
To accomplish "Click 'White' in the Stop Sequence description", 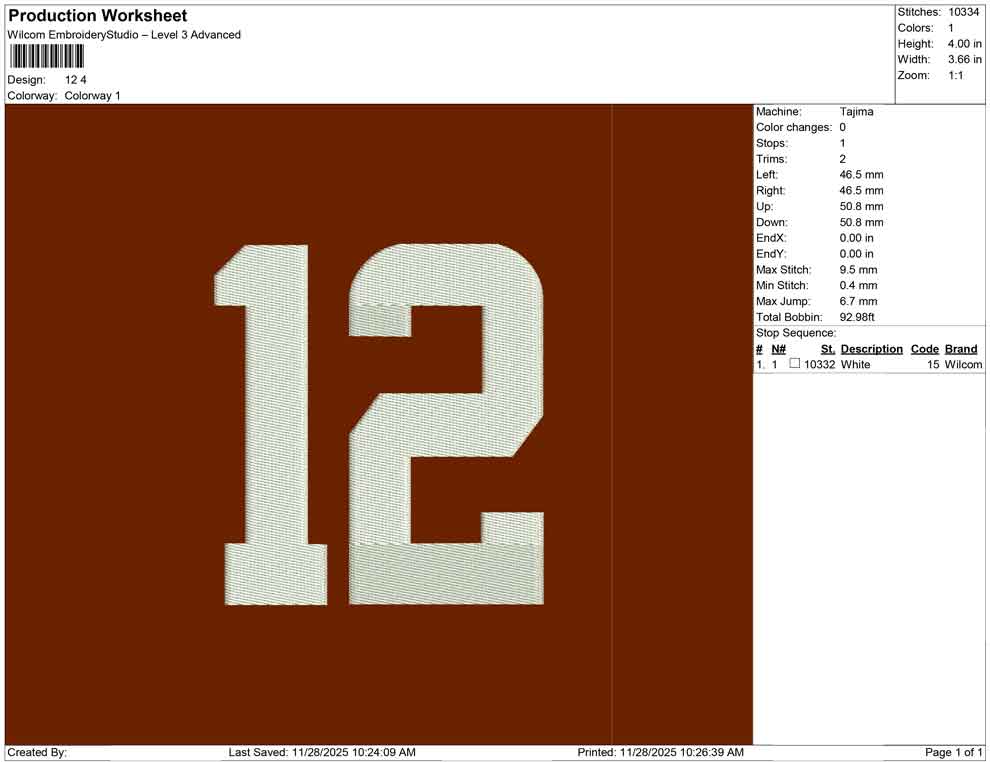I will tap(854, 365).
